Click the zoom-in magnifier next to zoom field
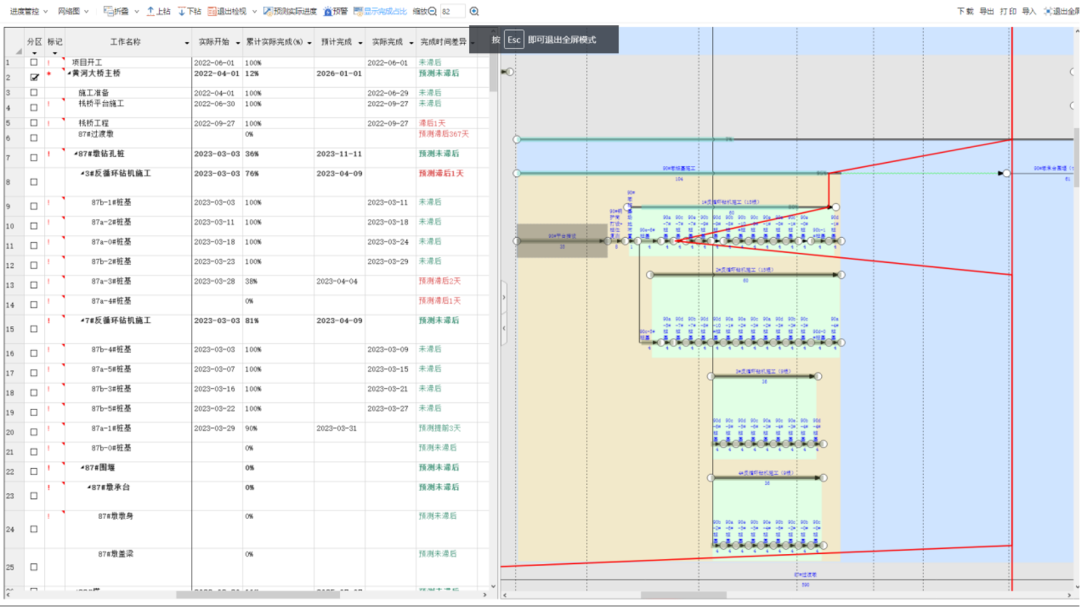1080x607 pixels. tap(474, 11)
